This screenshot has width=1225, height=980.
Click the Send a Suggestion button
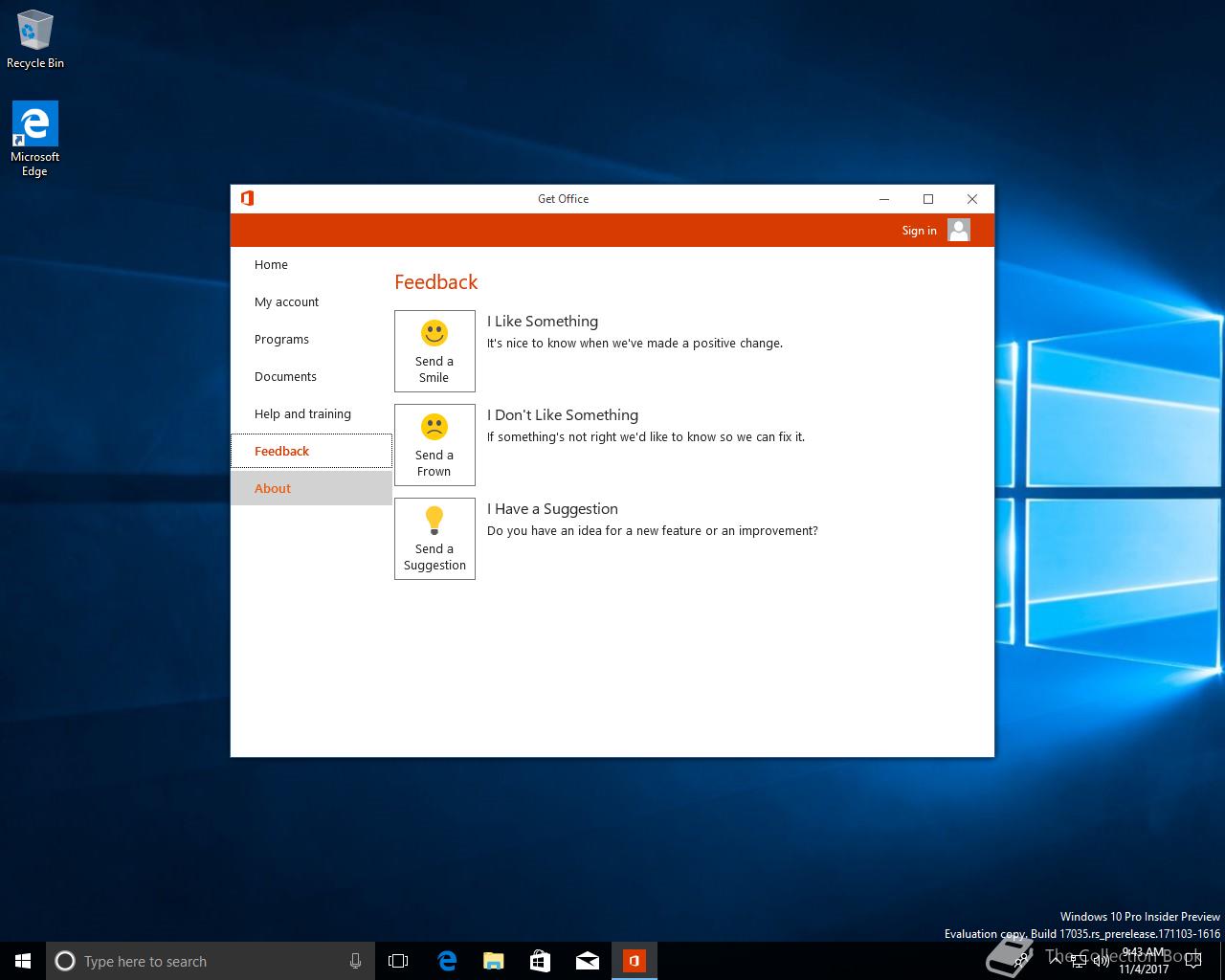[434, 539]
